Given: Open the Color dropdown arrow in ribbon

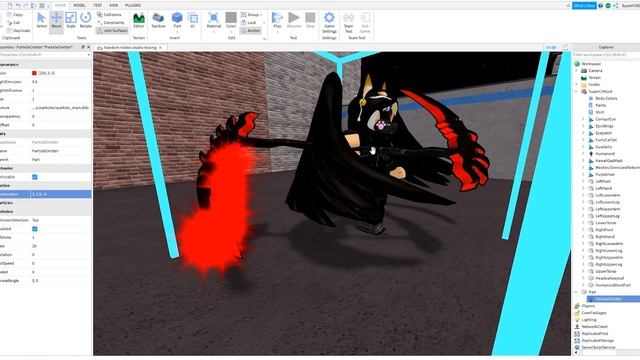Looking at the screenshot, I should pos(231,31).
